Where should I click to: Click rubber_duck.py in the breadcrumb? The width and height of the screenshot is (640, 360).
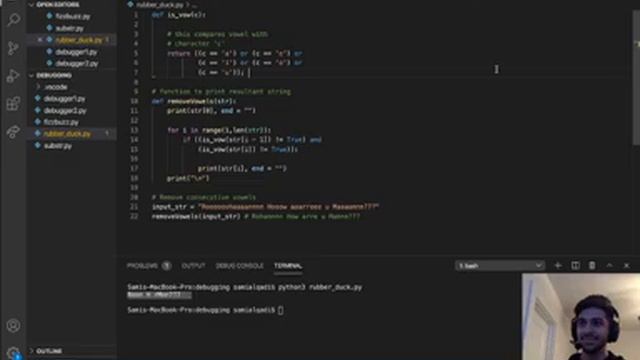(160, 5)
